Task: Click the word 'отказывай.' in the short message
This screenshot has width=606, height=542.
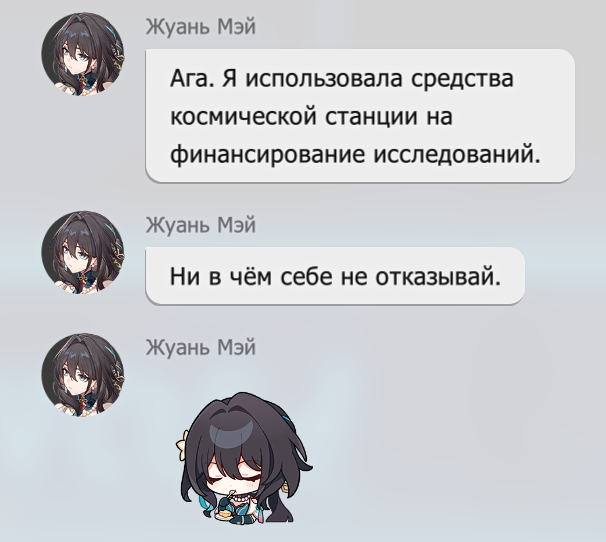Action: coord(438,277)
